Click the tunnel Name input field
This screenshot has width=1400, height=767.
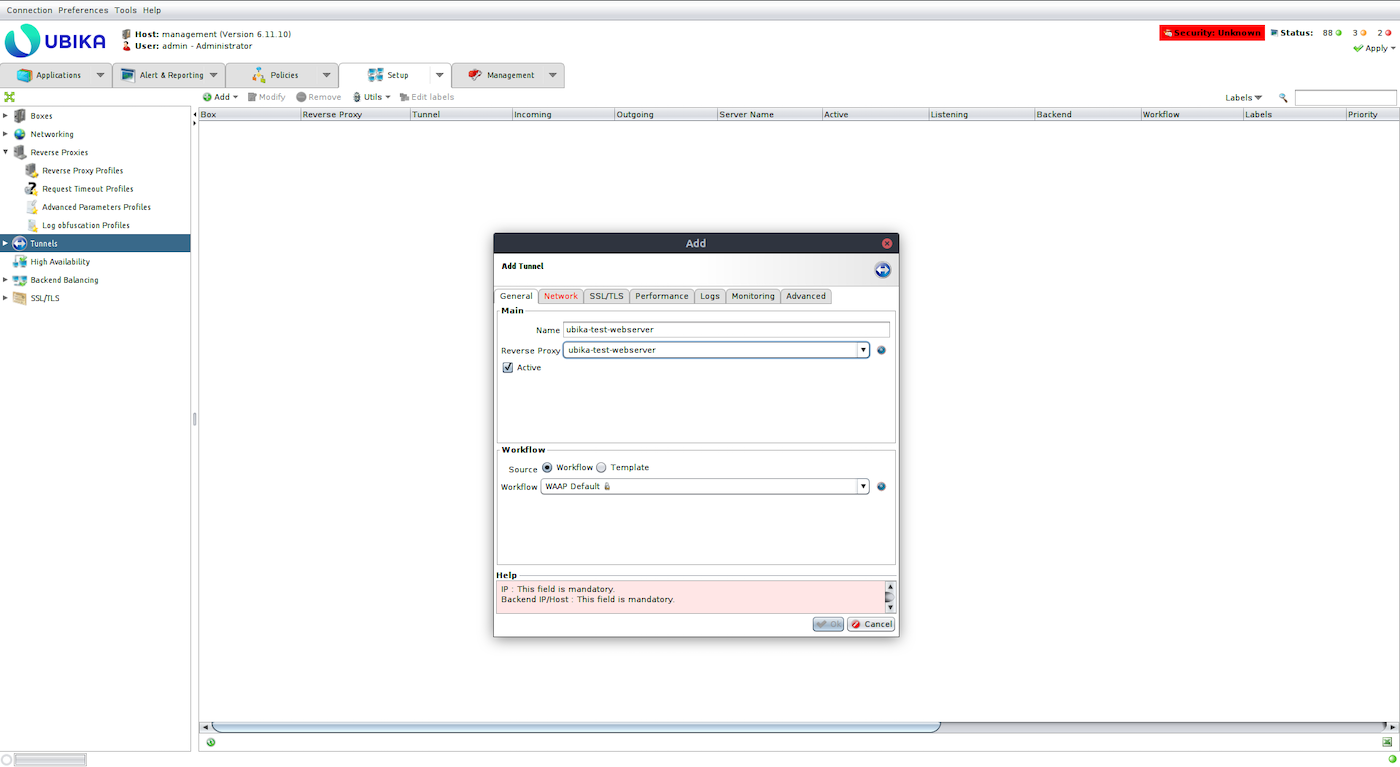[725, 330]
